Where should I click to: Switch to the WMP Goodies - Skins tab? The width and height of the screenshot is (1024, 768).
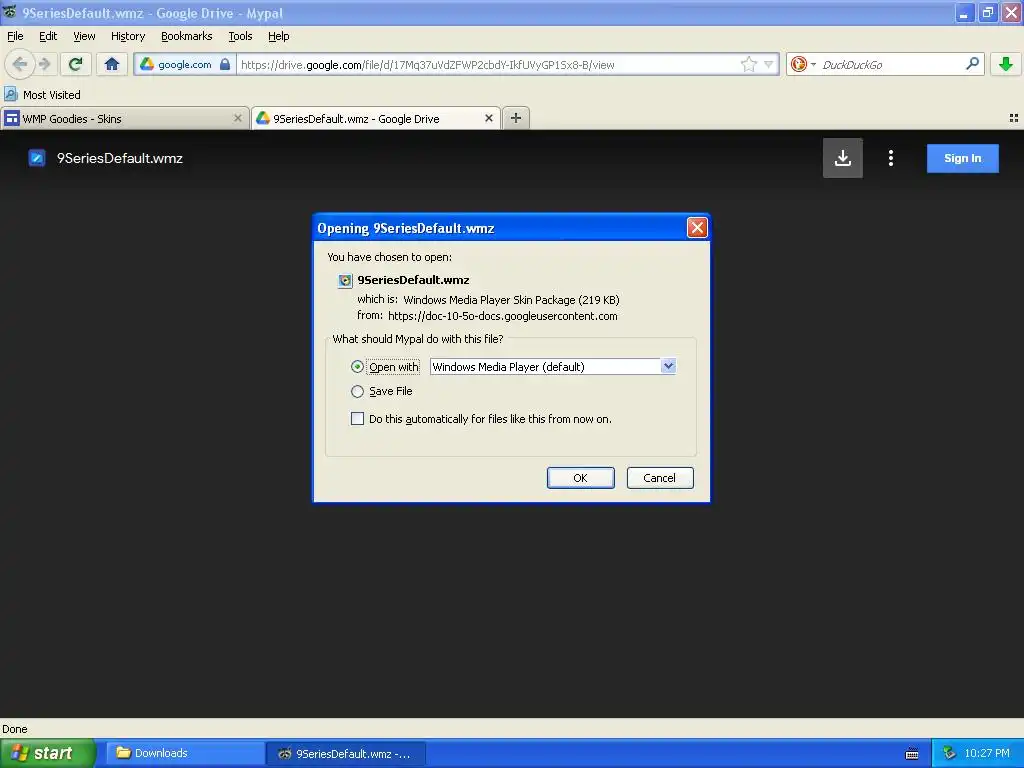click(125, 119)
